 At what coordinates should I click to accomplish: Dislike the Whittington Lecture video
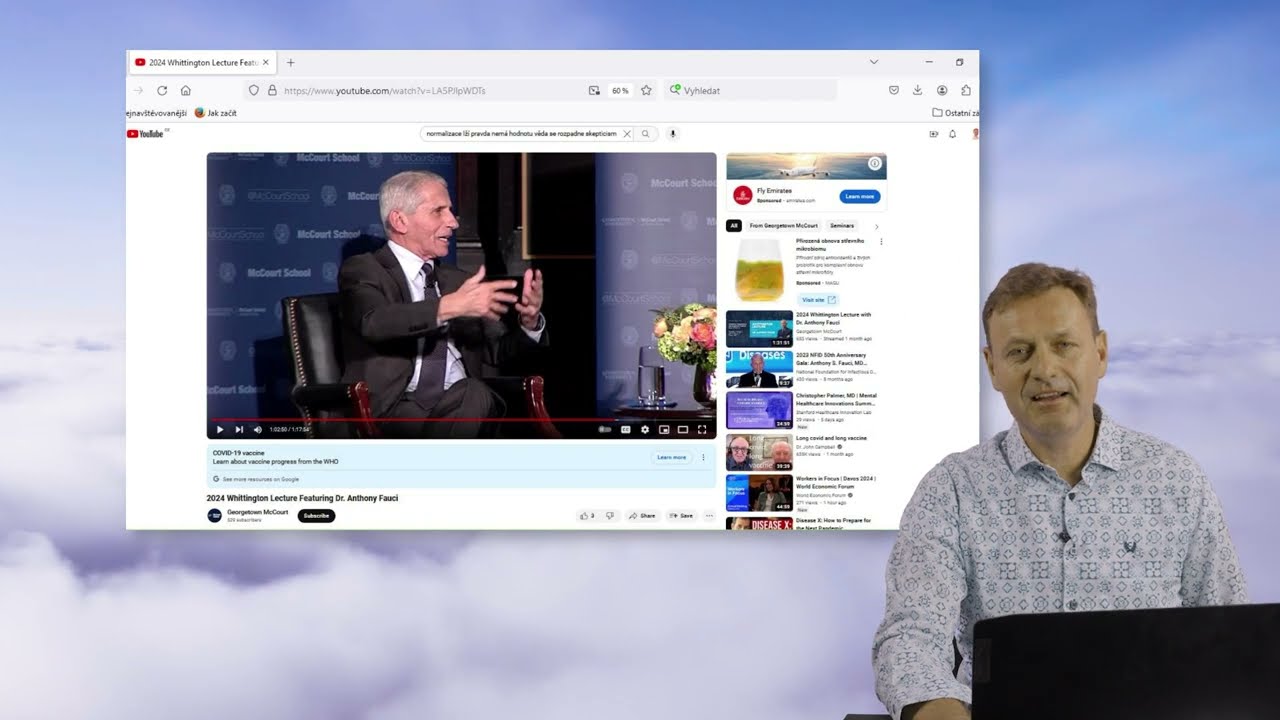[x=610, y=516]
